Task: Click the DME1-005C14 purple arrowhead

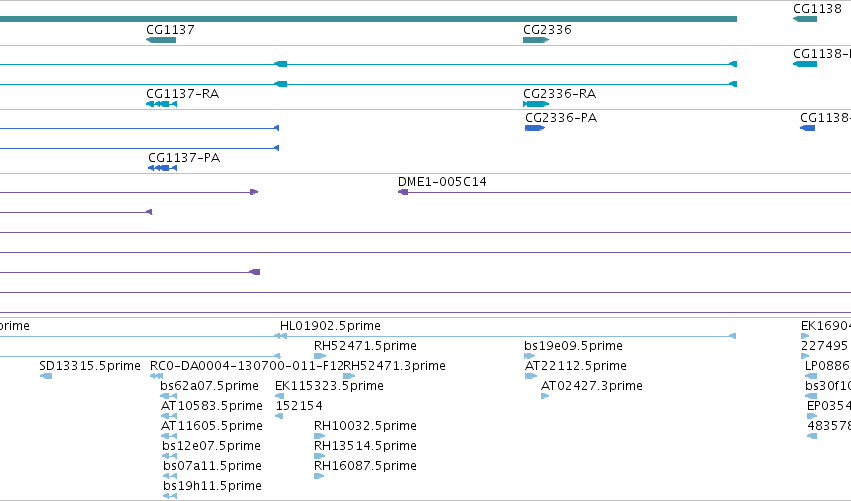Action: 403,192
